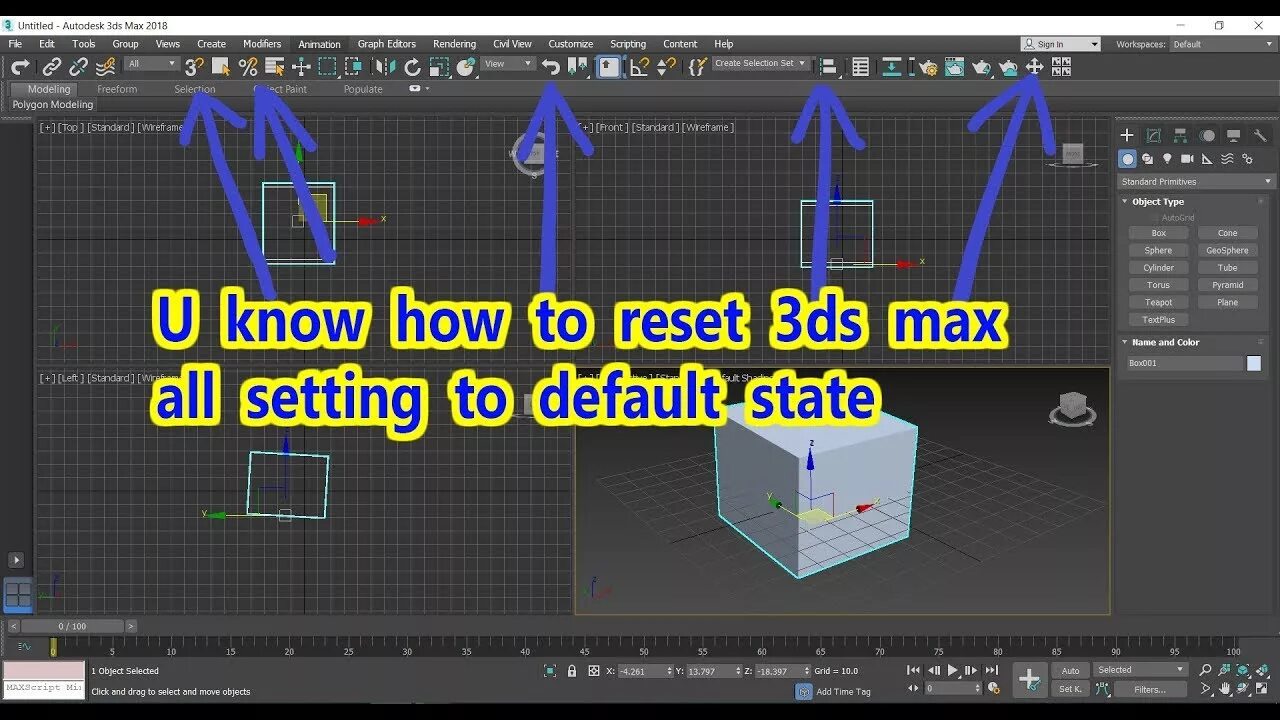
Task: Open the Animation menu
Action: coord(319,44)
